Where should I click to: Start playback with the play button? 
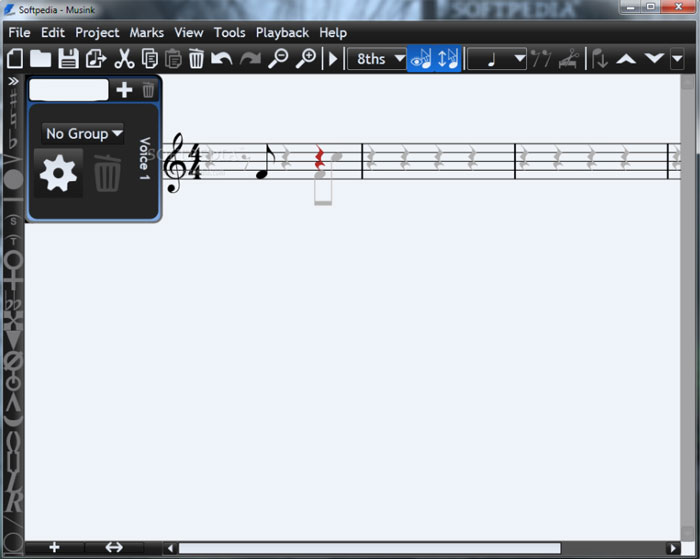pyautogui.click(x=334, y=59)
